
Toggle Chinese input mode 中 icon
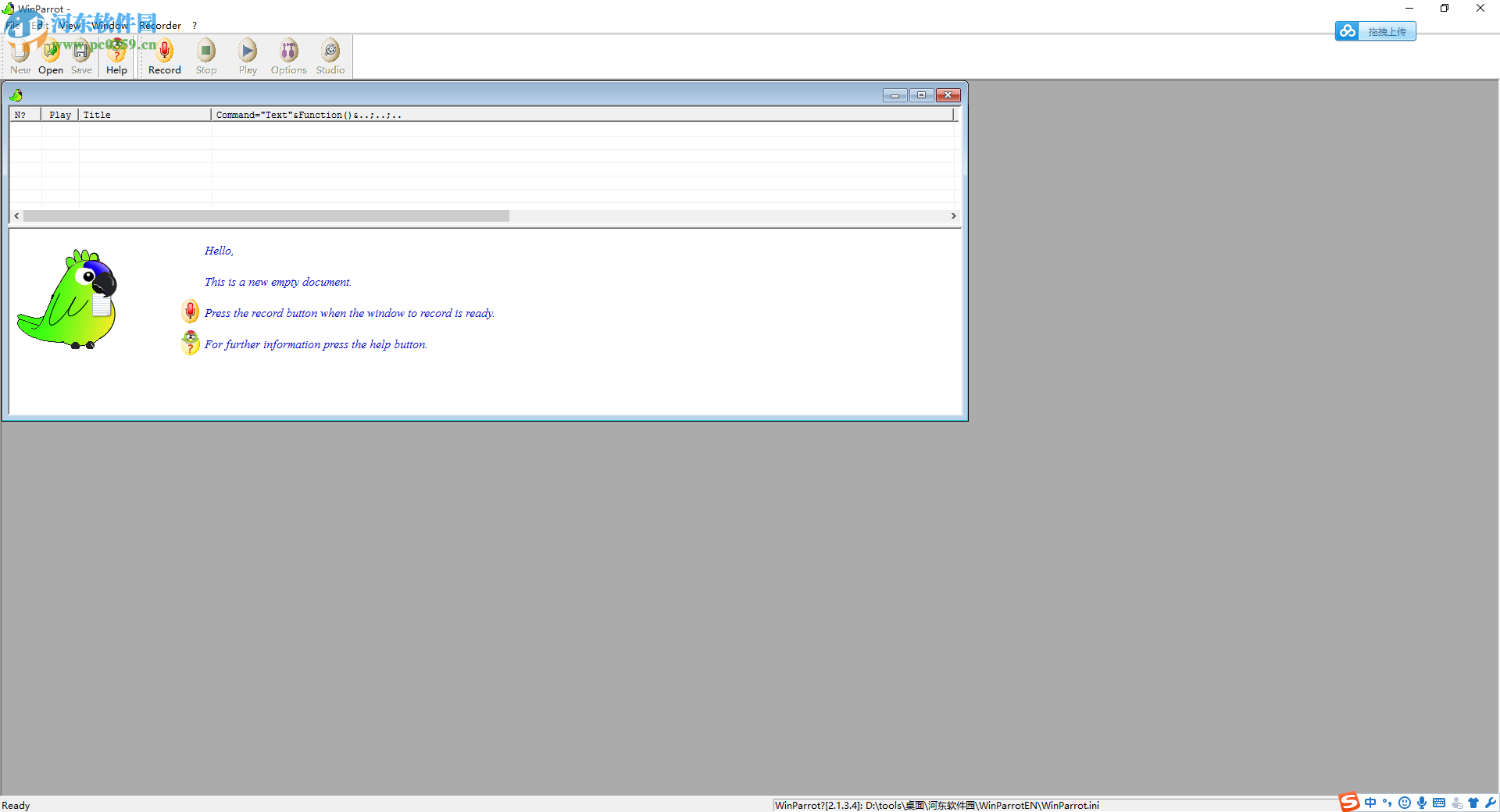[1370, 803]
